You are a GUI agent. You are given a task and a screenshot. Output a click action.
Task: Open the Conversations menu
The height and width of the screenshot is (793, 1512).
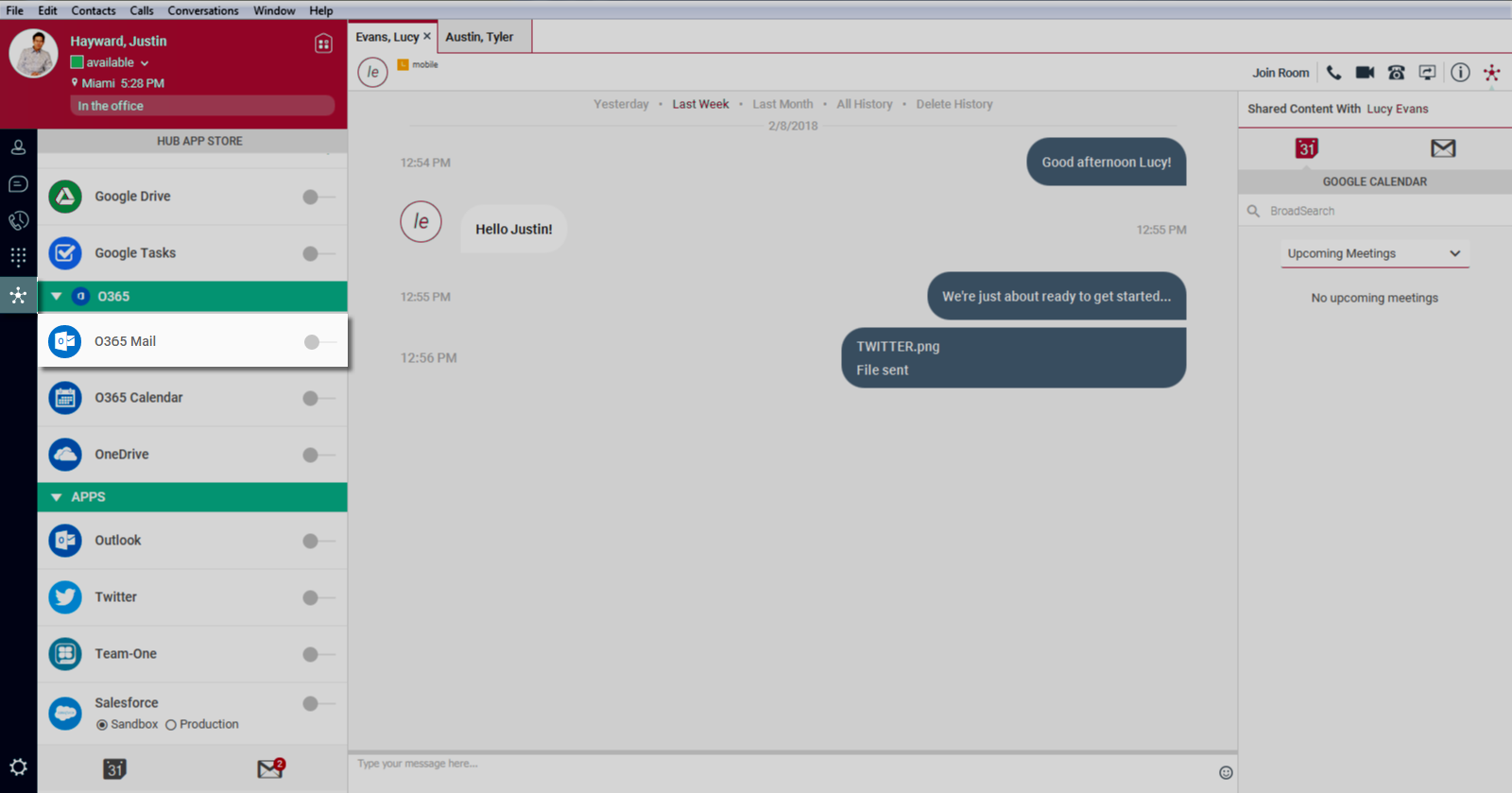point(203,10)
